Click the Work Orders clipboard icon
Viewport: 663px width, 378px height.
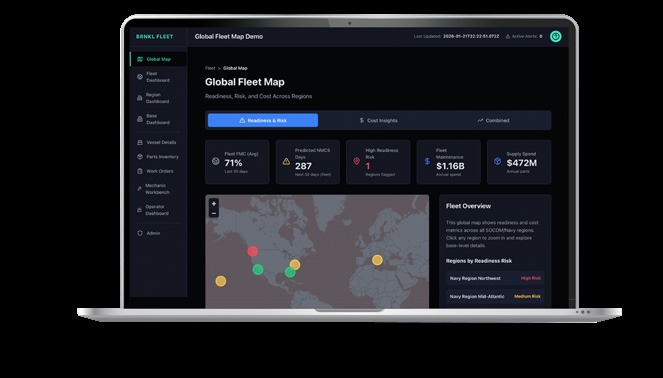[x=140, y=171]
